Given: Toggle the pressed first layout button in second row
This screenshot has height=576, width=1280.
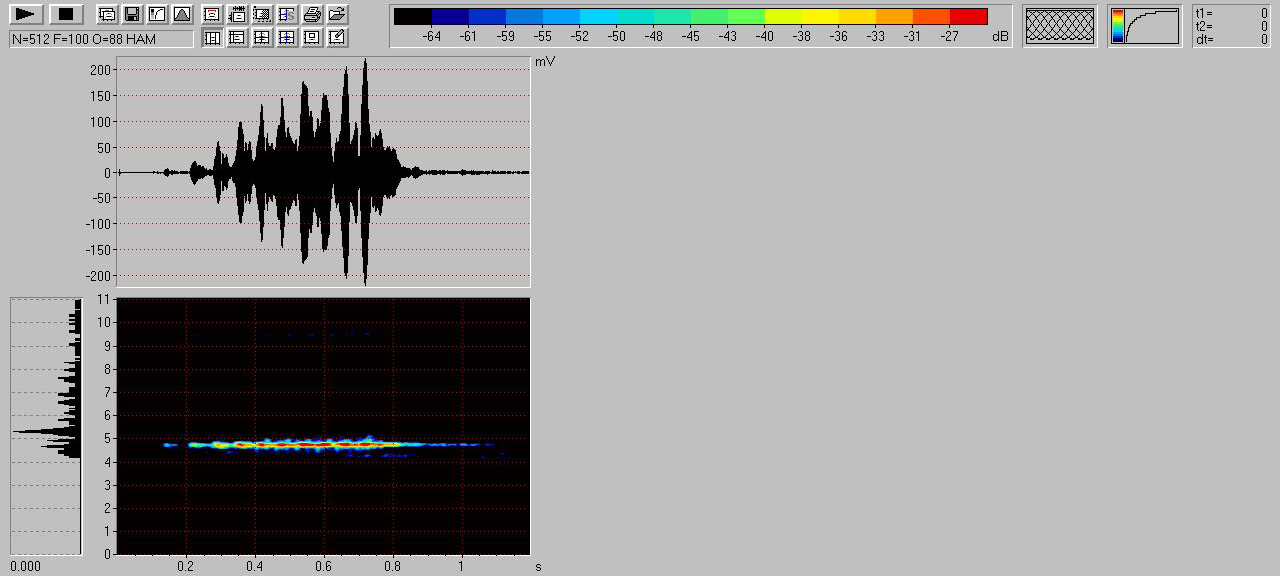Looking at the screenshot, I should point(212,38).
